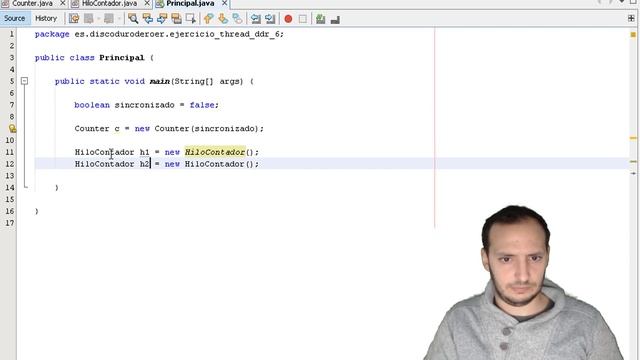Click line number 7 in gutter
The width and height of the screenshot is (640, 360).
coord(12,105)
